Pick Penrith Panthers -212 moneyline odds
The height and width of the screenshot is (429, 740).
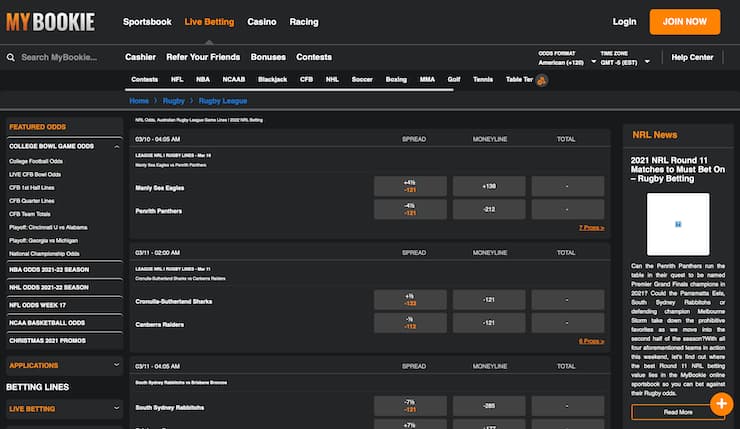coord(489,210)
